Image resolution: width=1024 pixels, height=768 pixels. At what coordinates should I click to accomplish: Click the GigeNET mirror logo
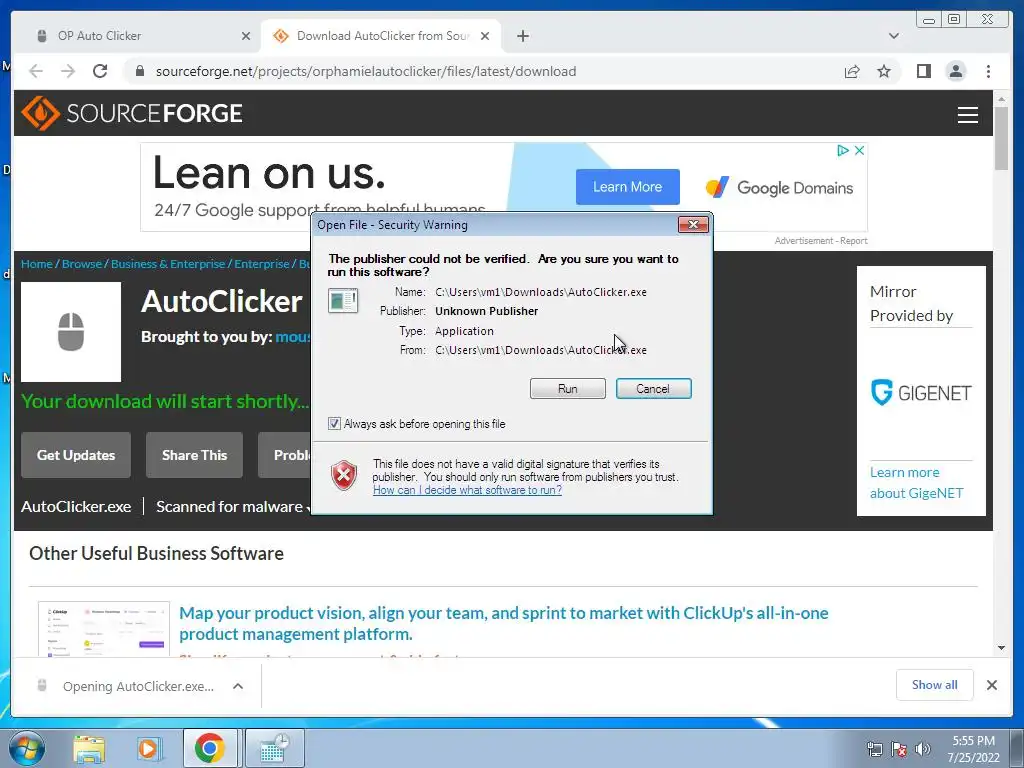[921, 393]
